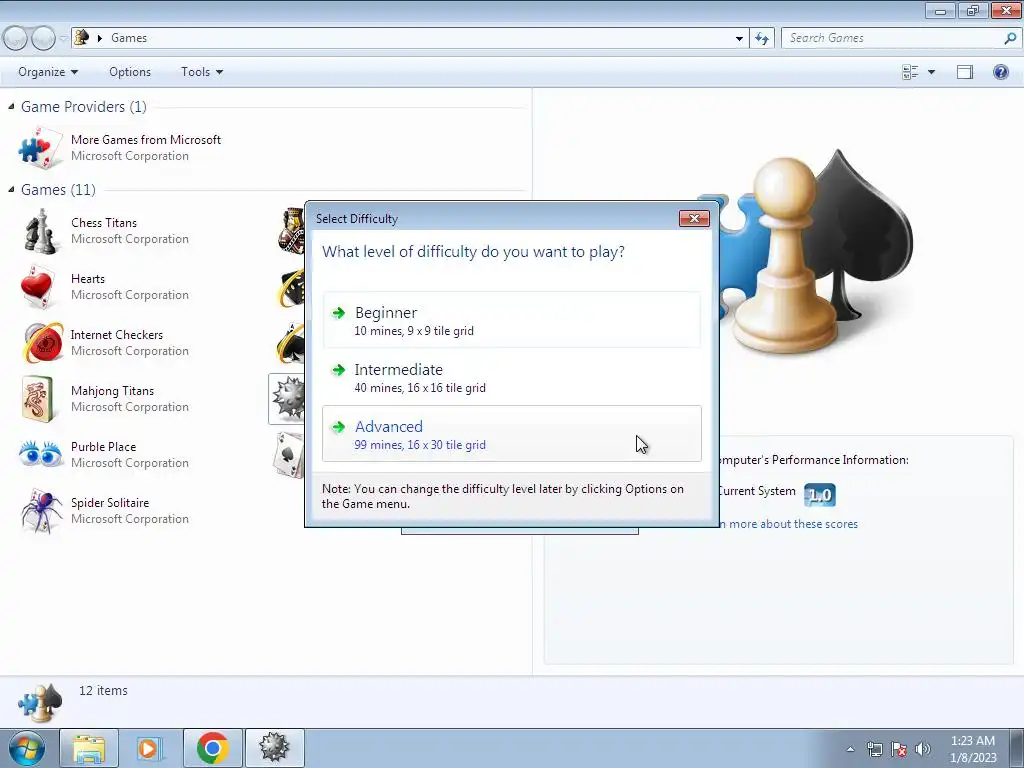
Task: Click the change view icon
Action: point(910,72)
